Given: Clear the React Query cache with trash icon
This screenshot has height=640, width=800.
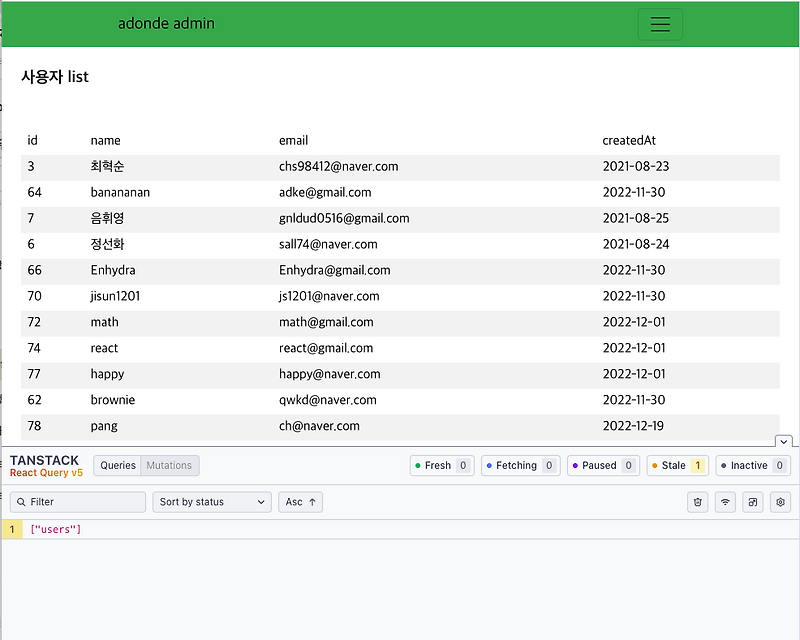Looking at the screenshot, I should pos(697,502).
